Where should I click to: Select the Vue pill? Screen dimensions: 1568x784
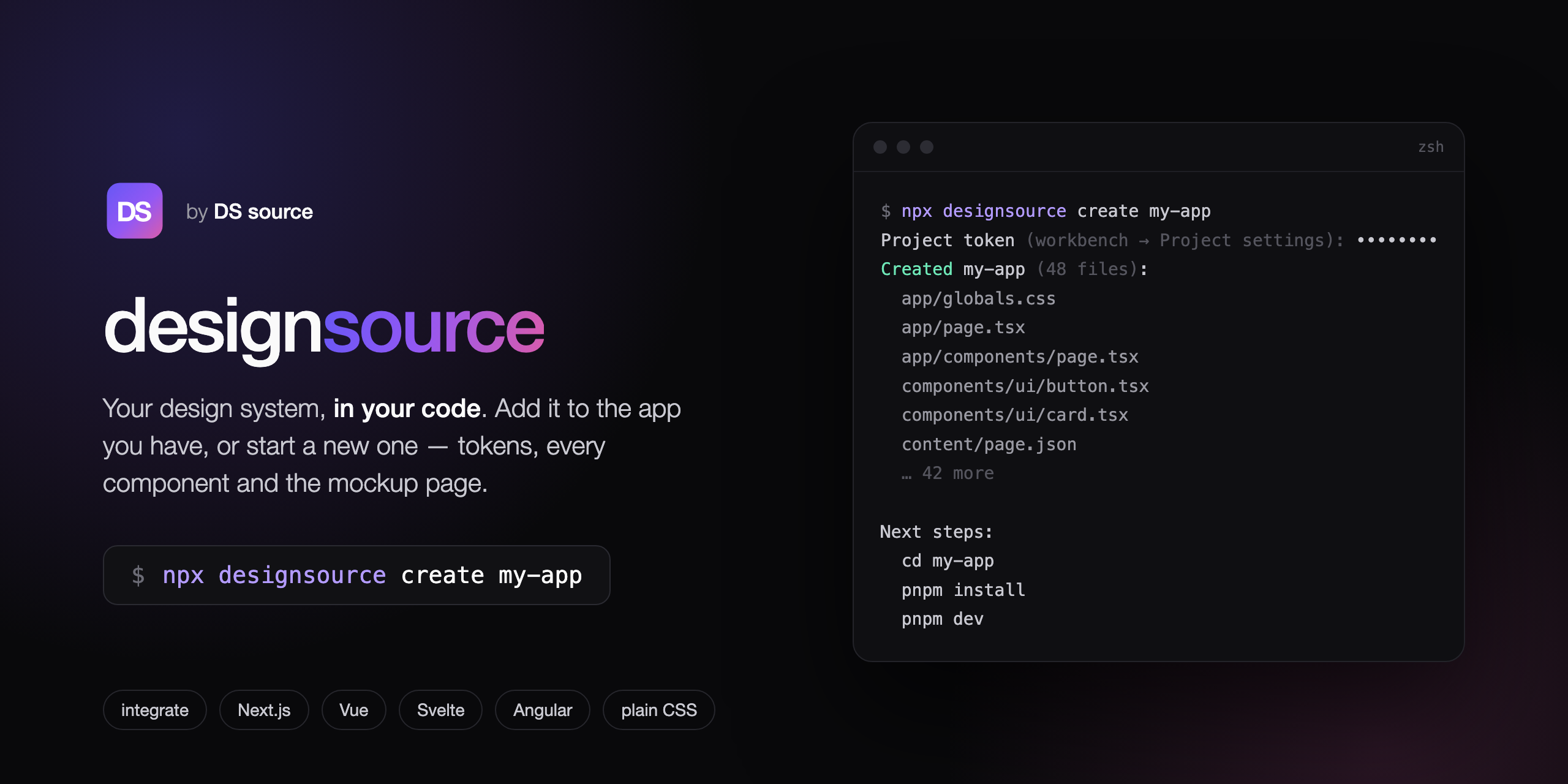click(354, 710)
